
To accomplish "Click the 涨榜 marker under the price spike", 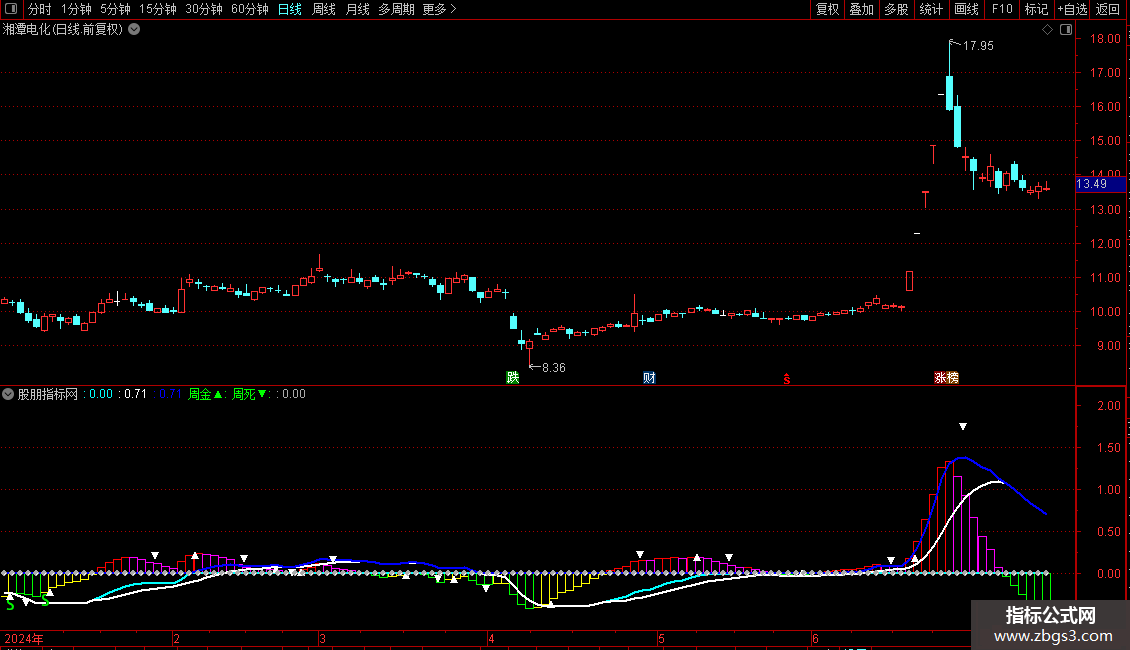I will point(946,378).
